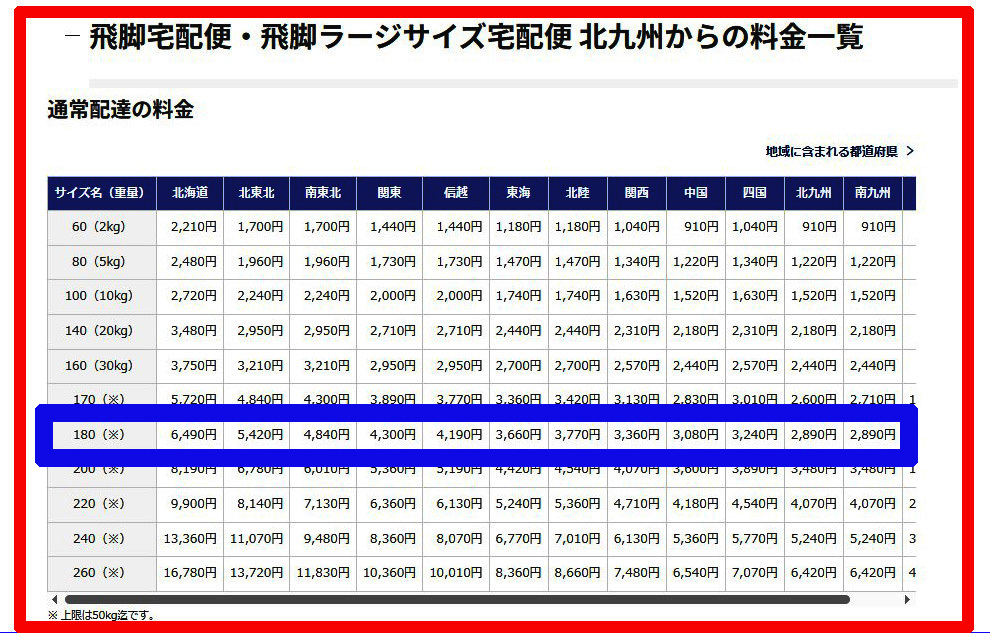The height and width of the screenshot is (633, 990).
Task: Click the サイズ名（重量） column header
Action: (x=102, y=193)
